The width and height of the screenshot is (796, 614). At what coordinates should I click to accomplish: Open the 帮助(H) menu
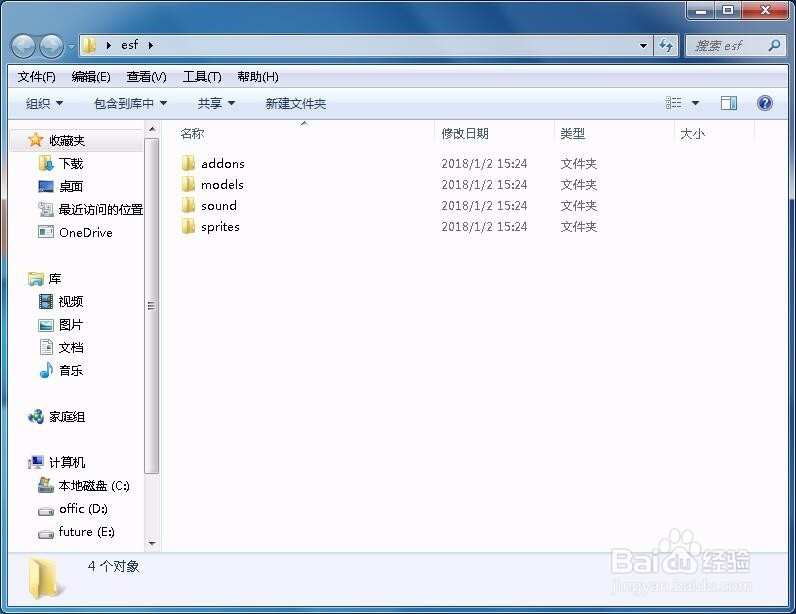coord(258,77)
